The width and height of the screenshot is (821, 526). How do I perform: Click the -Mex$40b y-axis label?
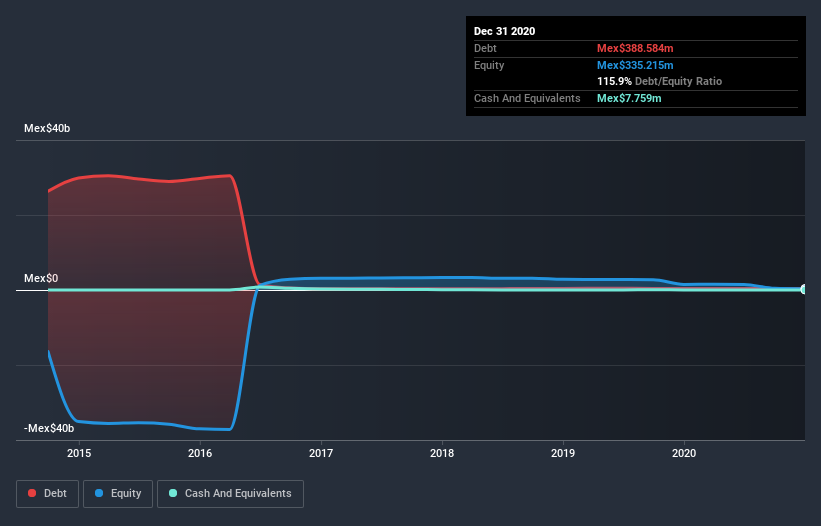[49, 428]
